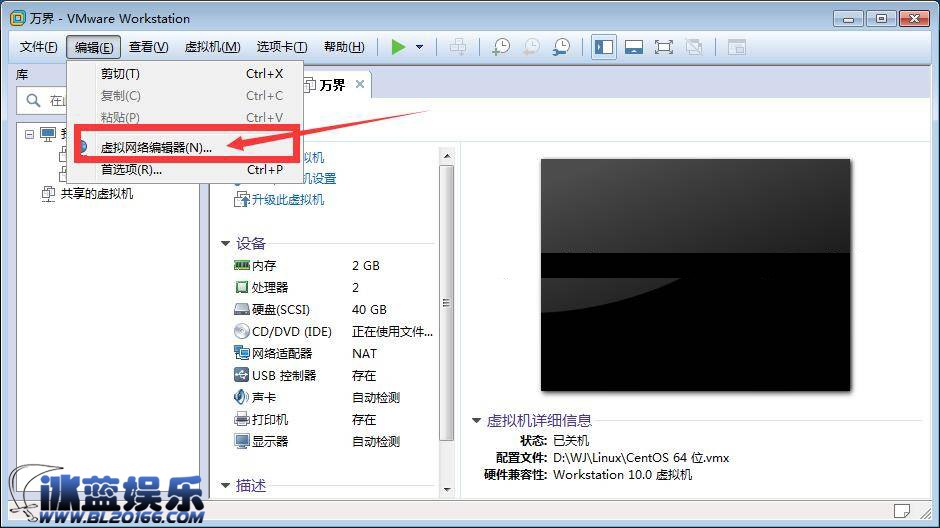Screen dimensions: 940x528
Task: Open the 查看(V) menu
Action: [148, 47]
